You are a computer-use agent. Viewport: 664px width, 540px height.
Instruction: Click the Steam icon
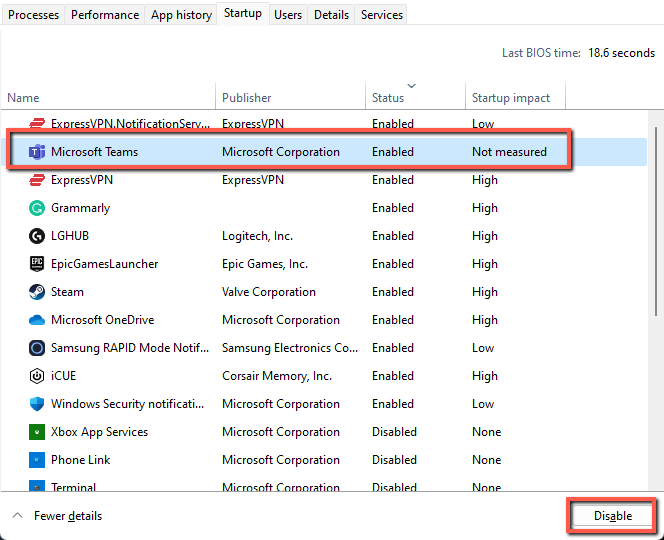[37, 291]
